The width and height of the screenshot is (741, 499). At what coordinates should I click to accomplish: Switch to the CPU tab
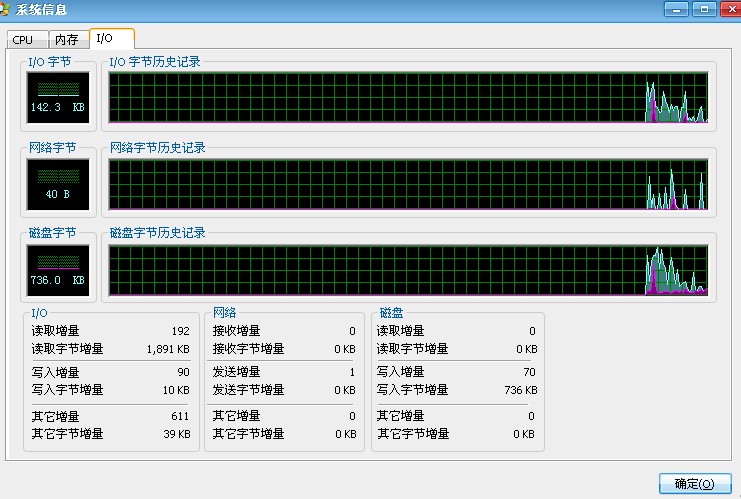point(27,40)
